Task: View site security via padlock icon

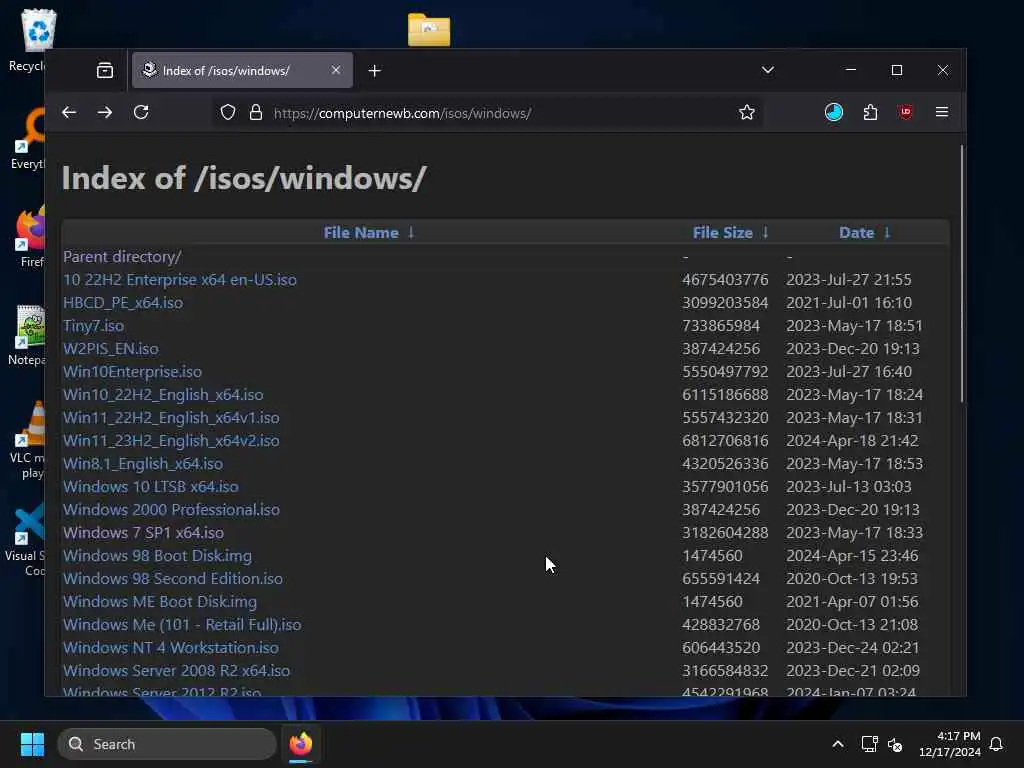Action: (256, 112)
